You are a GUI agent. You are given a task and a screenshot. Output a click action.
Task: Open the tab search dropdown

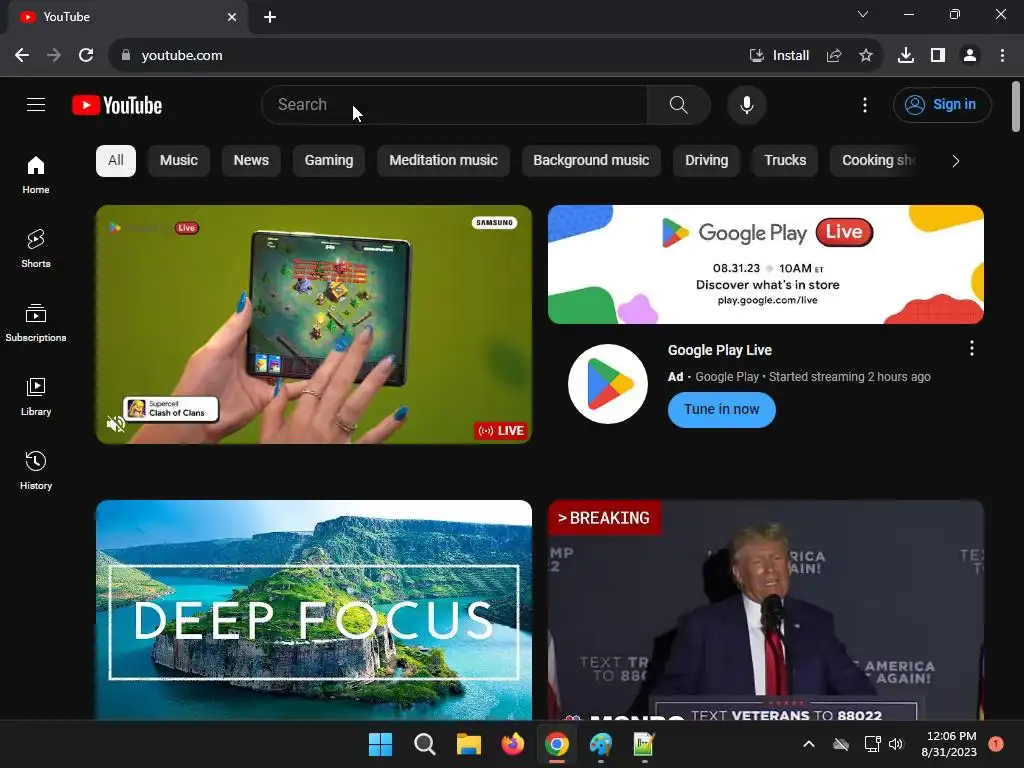coord(863,14)
